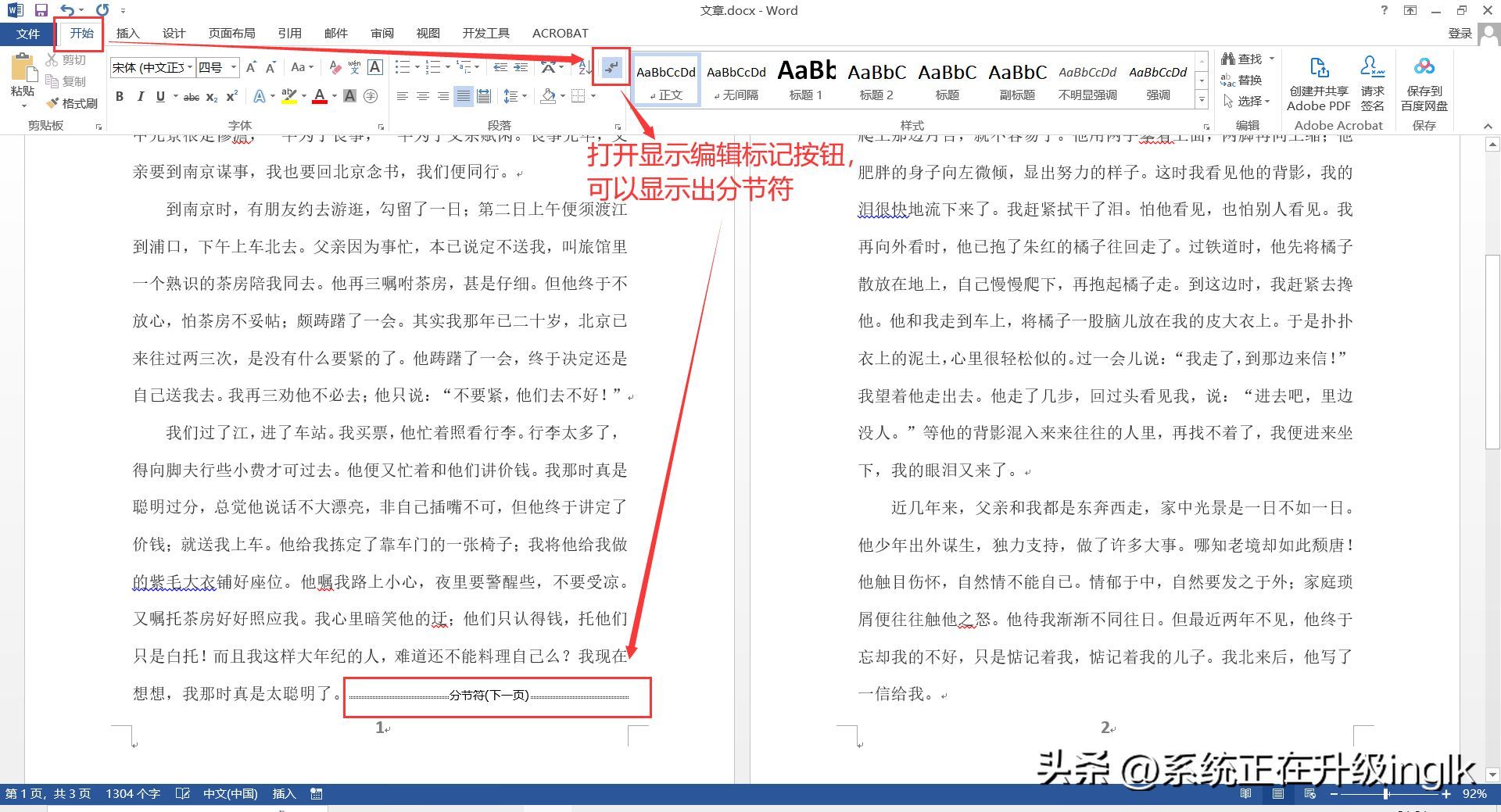The image size is (1501, 812).
Task: Click the Cut (剪切) scissors button
Action: 66,60
